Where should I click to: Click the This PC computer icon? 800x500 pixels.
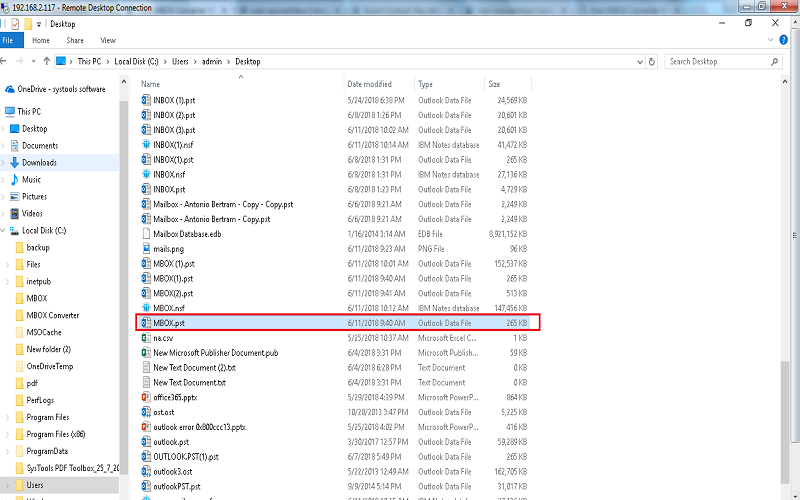click(x=10, y=111)
